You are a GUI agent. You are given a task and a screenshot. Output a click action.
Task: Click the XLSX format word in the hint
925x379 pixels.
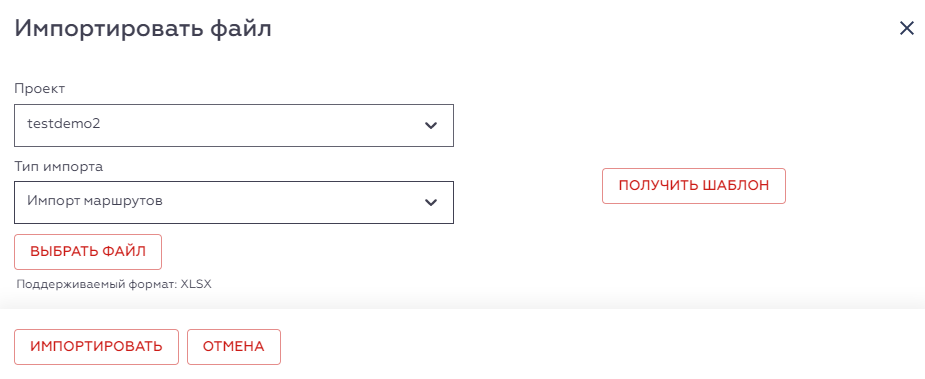[196, 284]
